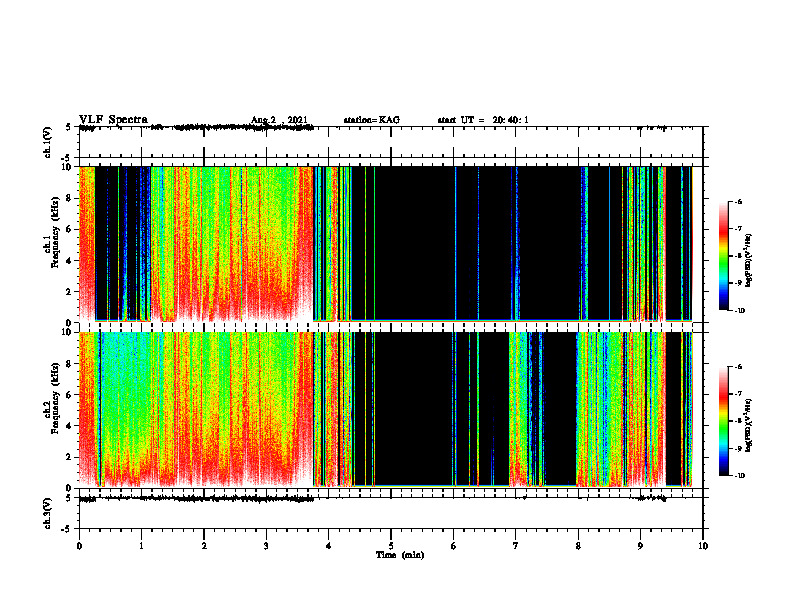Click the time axis tick label '5'
The height and width of the screenshot is (612, 792).
(x=391, y=546)
